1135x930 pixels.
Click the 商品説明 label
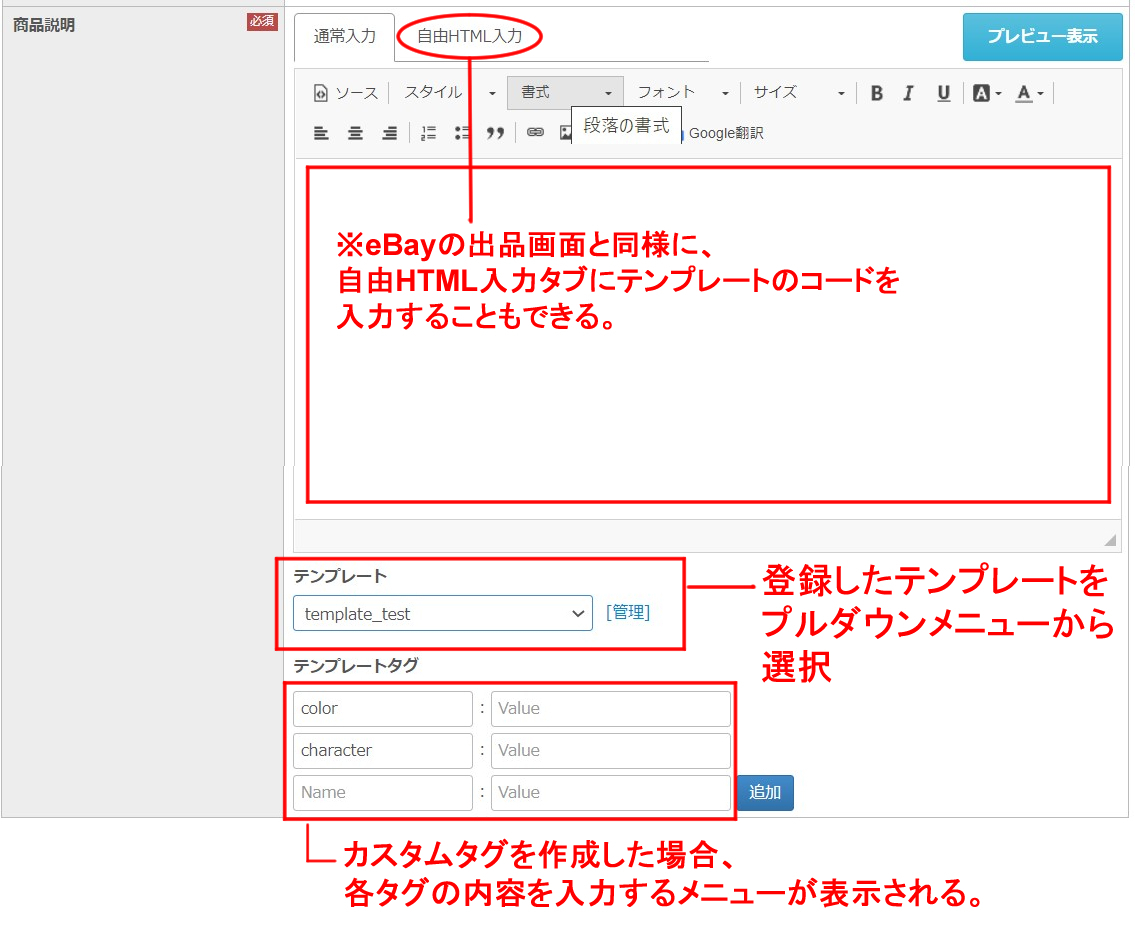[x=44, y=25]
